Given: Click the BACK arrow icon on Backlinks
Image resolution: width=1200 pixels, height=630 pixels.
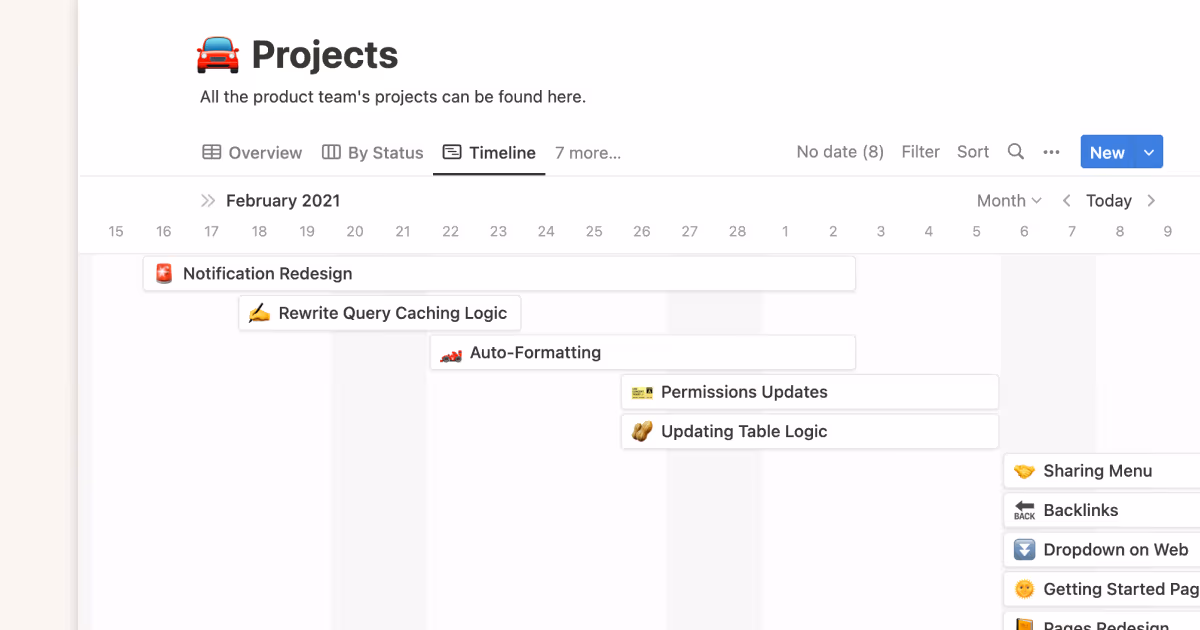Looking at the screenshot, I should (x=1024, y=510).
